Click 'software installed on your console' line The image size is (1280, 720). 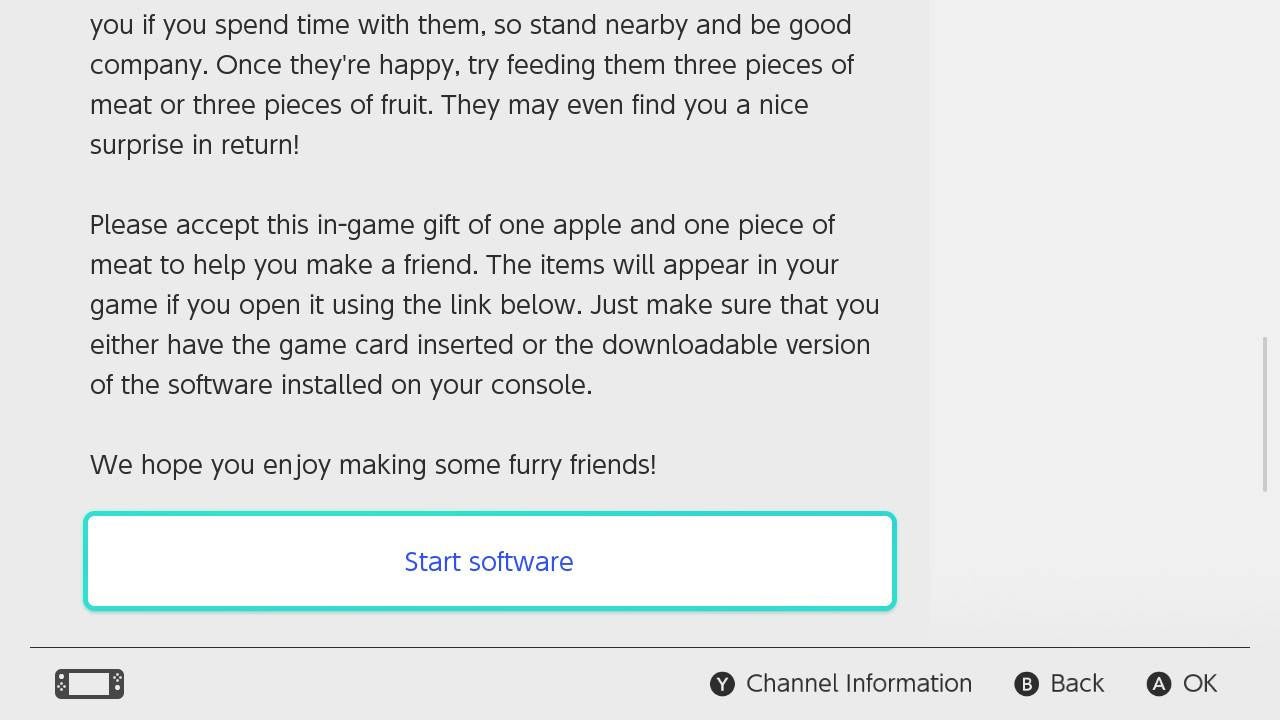[341, 385]
